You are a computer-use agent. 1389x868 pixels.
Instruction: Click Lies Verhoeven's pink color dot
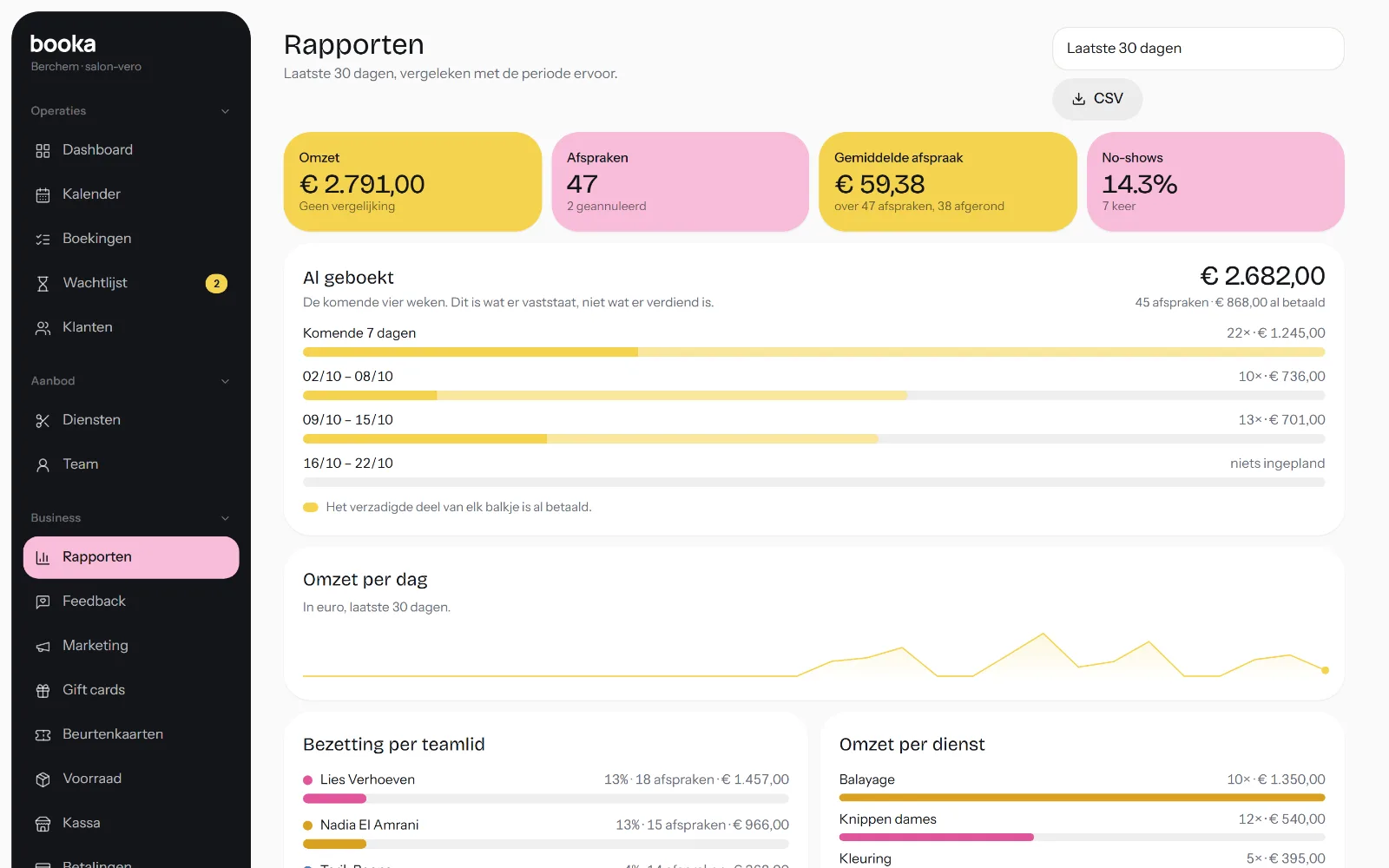307,780
